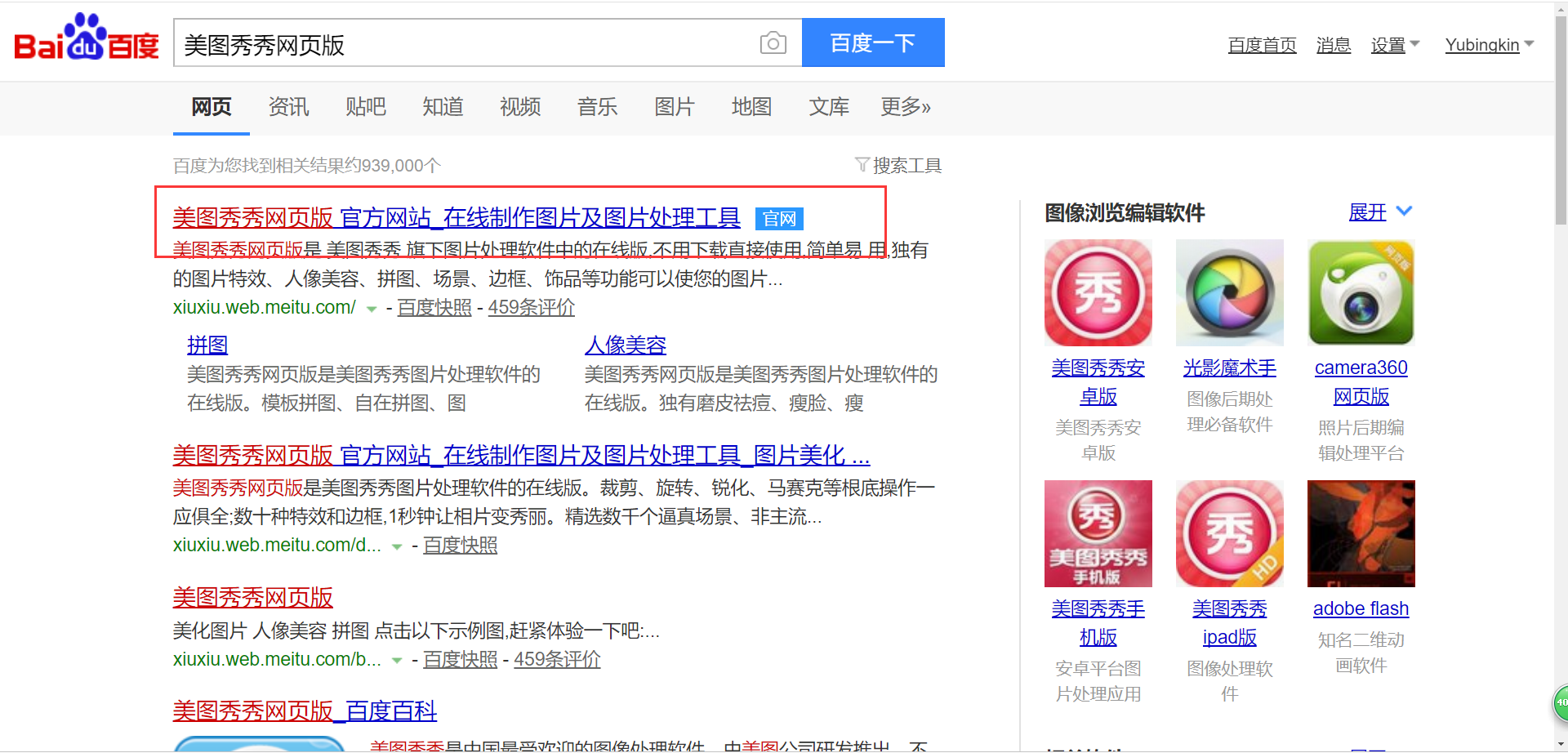Click the blue 官网 badge

(779, 219)
